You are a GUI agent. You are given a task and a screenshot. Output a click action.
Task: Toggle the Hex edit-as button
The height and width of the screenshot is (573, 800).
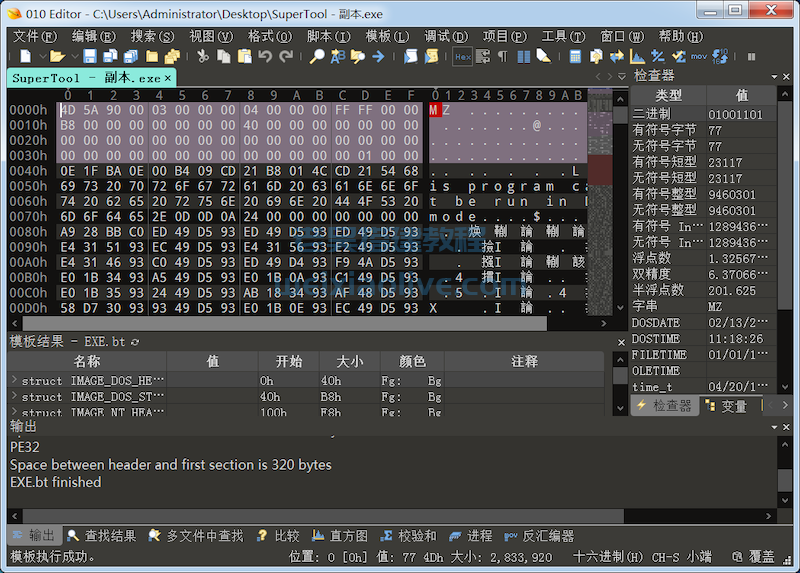[x=463, y=57]
